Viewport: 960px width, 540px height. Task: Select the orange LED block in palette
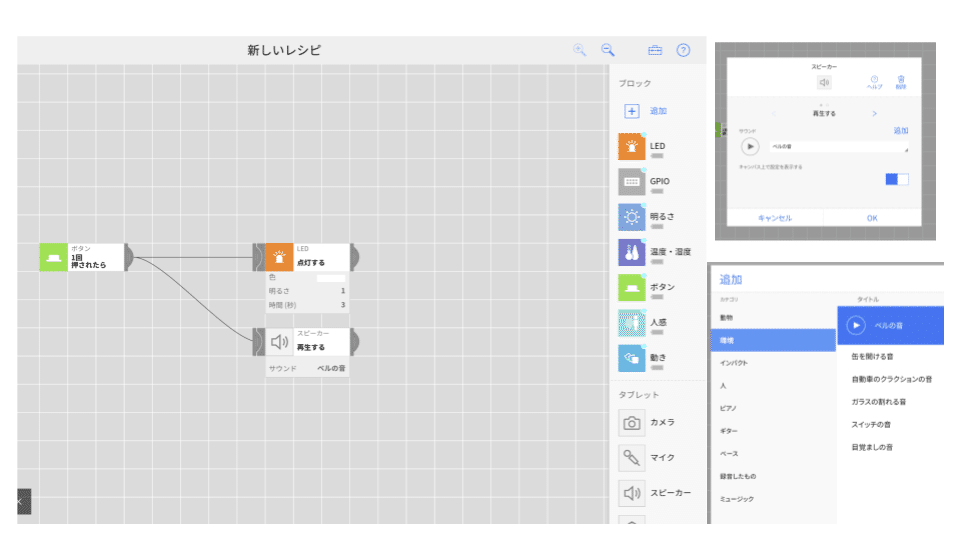(x=632, y=146)
